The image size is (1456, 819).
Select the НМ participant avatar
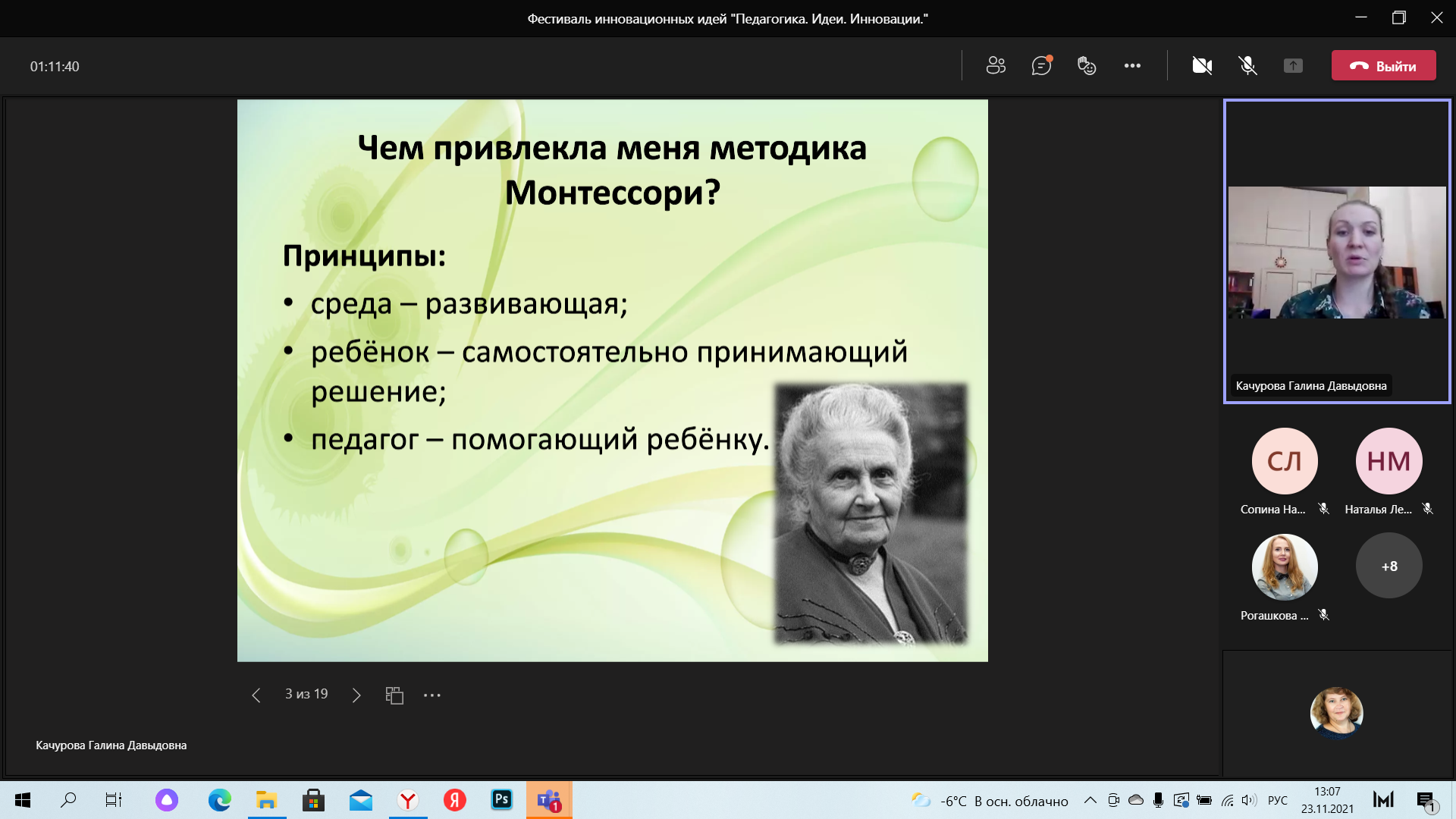pyautogui.click(x=1389, y=461)
